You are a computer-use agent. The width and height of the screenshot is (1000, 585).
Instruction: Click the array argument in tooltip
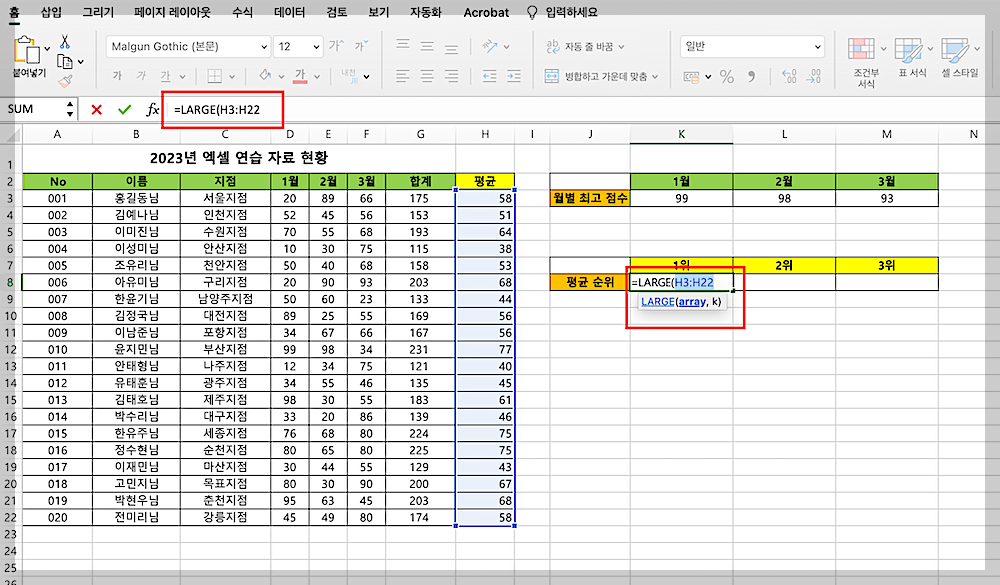pos(692,301)
